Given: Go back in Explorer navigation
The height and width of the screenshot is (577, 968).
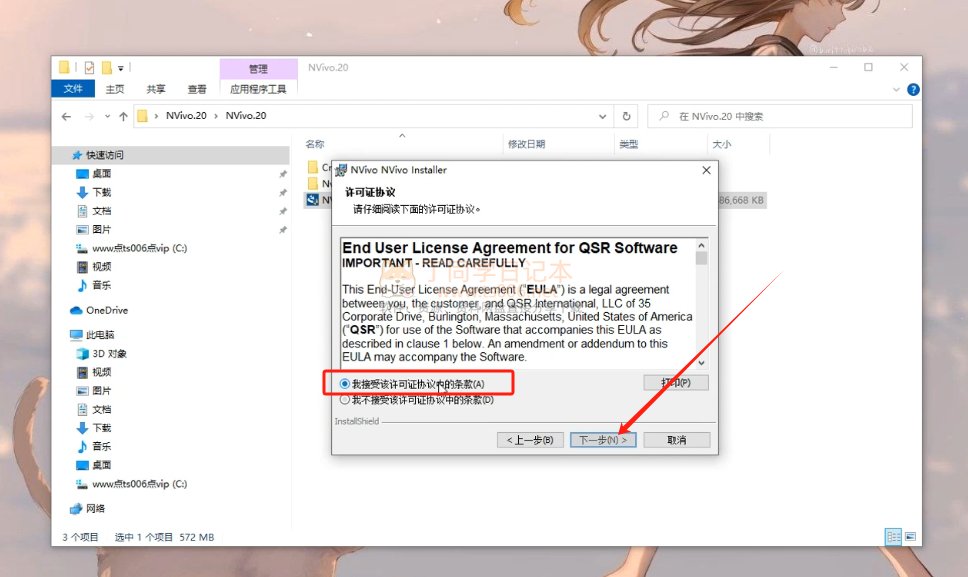Looking at the screenshot, I should click(x=67, y=116).
